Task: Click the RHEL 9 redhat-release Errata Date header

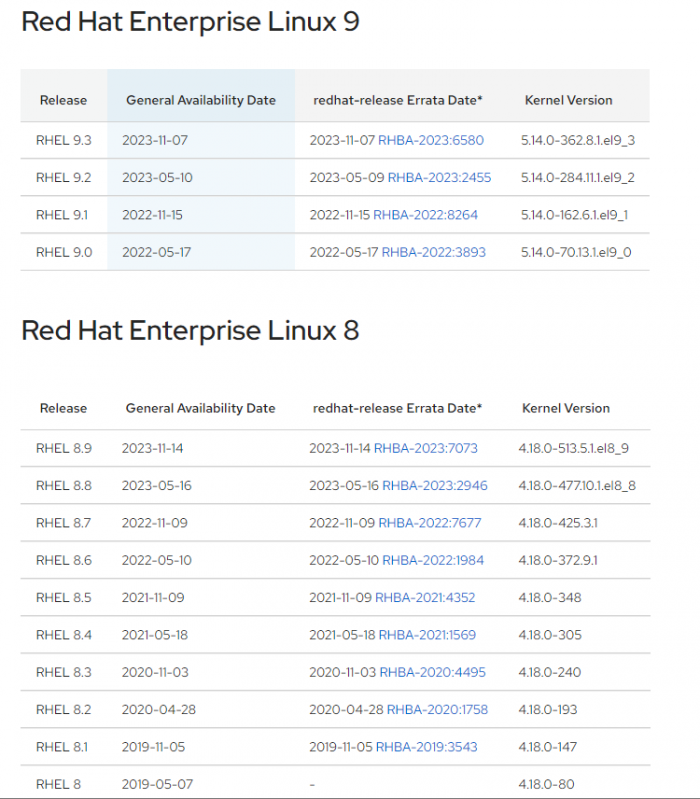Action: [x=398, y=100]
